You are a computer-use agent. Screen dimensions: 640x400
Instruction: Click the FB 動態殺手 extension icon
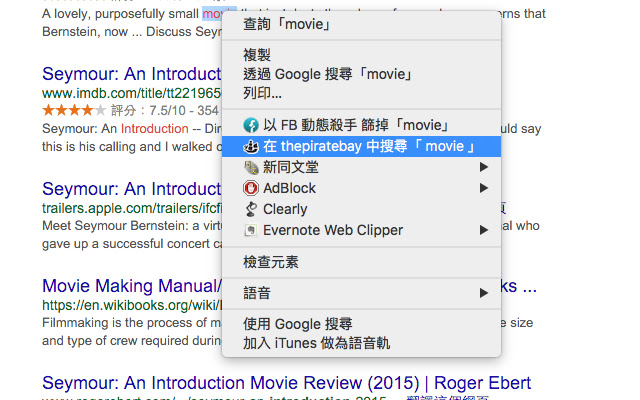coord(252,125)
